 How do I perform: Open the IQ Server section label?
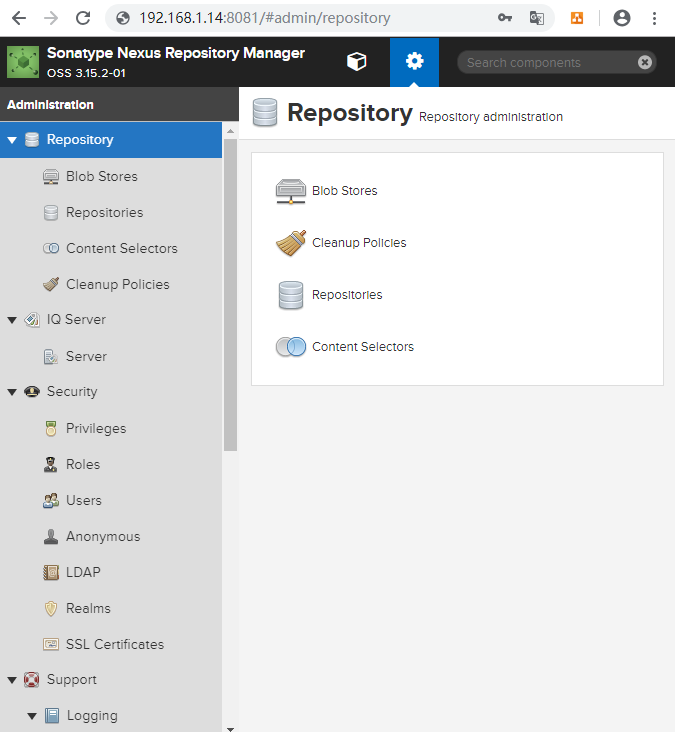76,319
